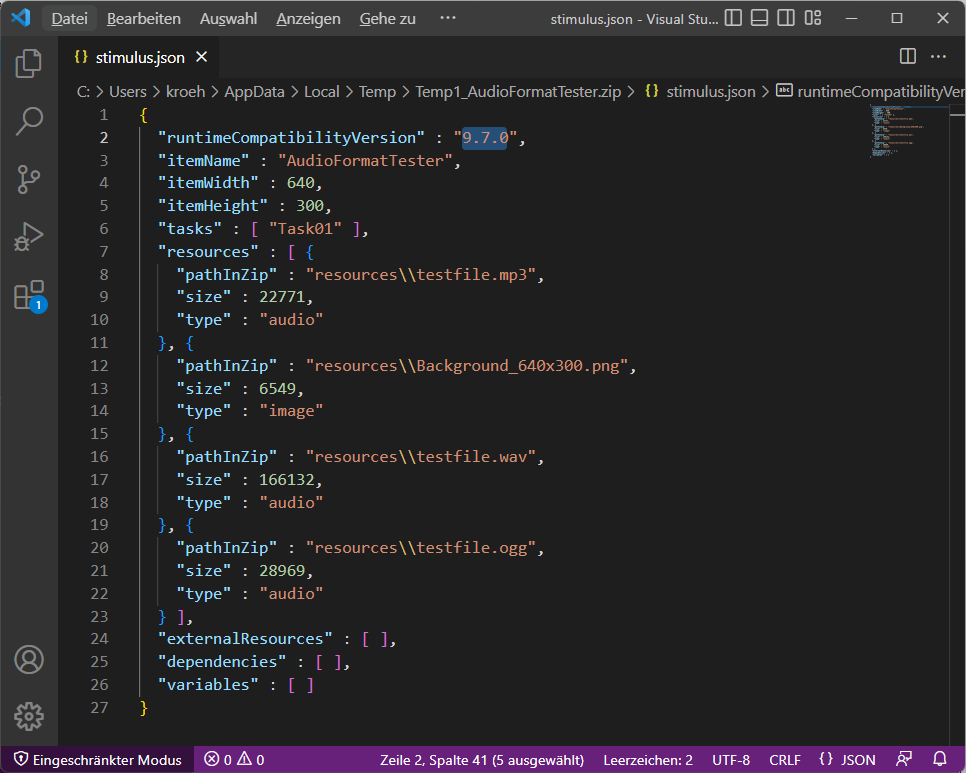Open editor More Actions ellipsis menu
966x773 pixels.
tap(938, 57)
